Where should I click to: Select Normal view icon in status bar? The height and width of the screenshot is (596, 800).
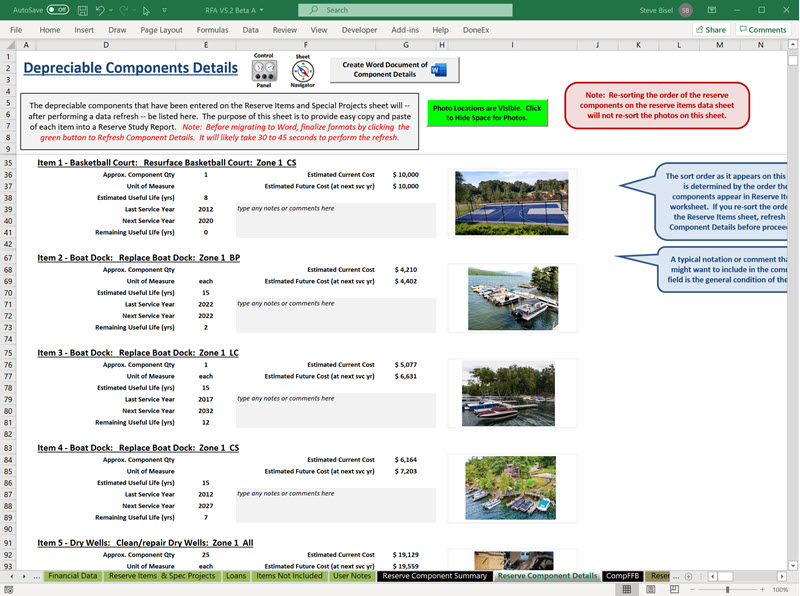[x=626, y=590]
